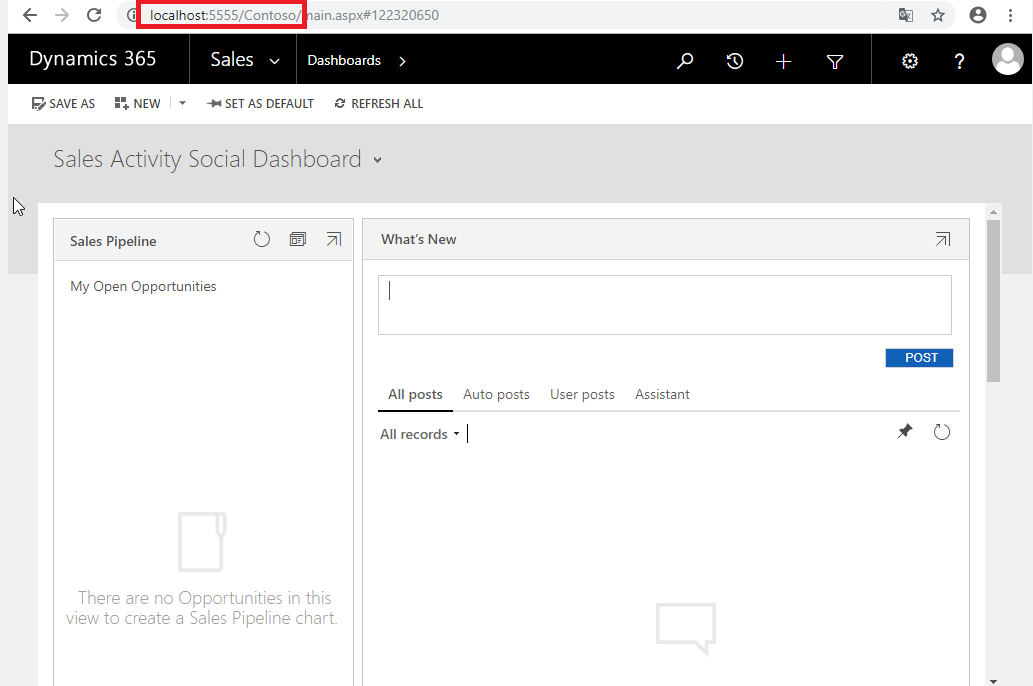The image size is (1033, 686).
Task: Open advanced find filter icon
Action: 834,60
